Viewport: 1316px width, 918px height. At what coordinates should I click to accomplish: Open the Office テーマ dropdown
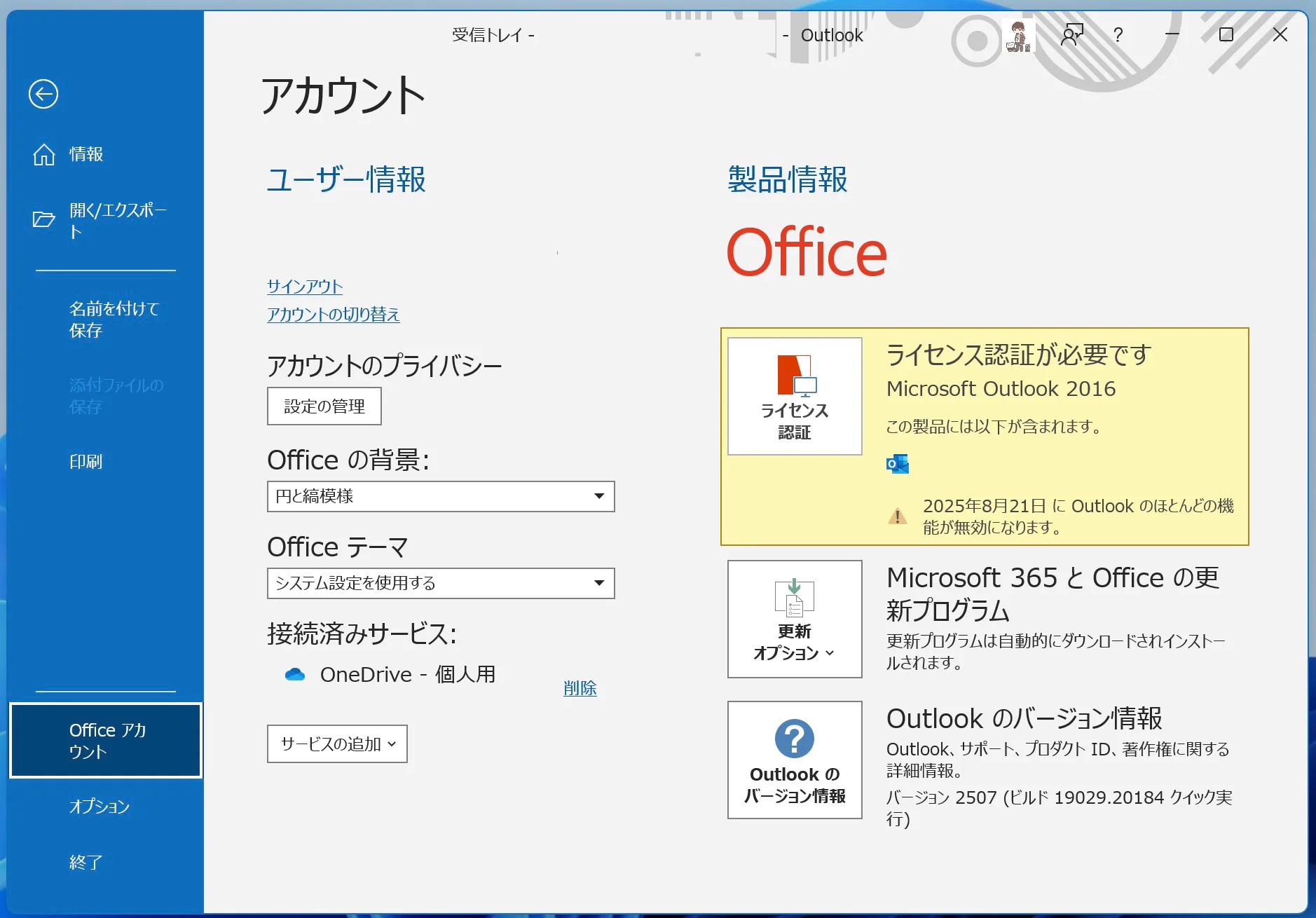click(x=441, y=583)
